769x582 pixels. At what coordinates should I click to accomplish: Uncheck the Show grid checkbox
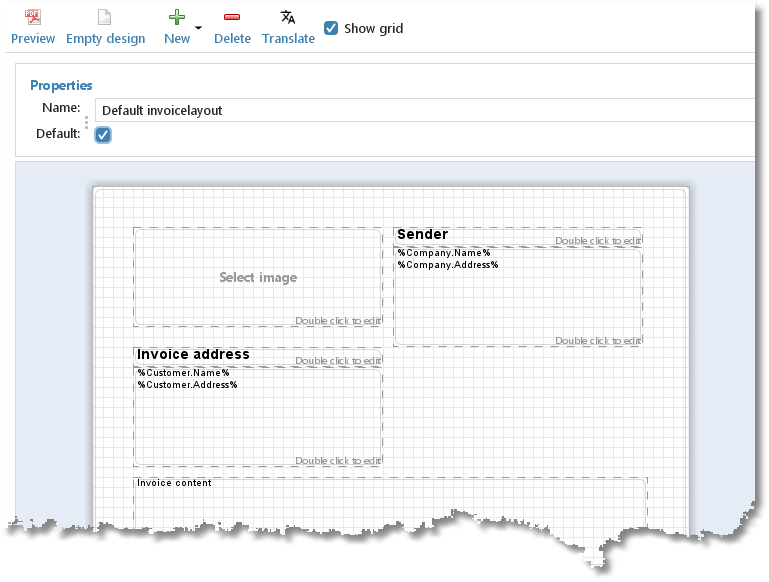click(331, 28)
